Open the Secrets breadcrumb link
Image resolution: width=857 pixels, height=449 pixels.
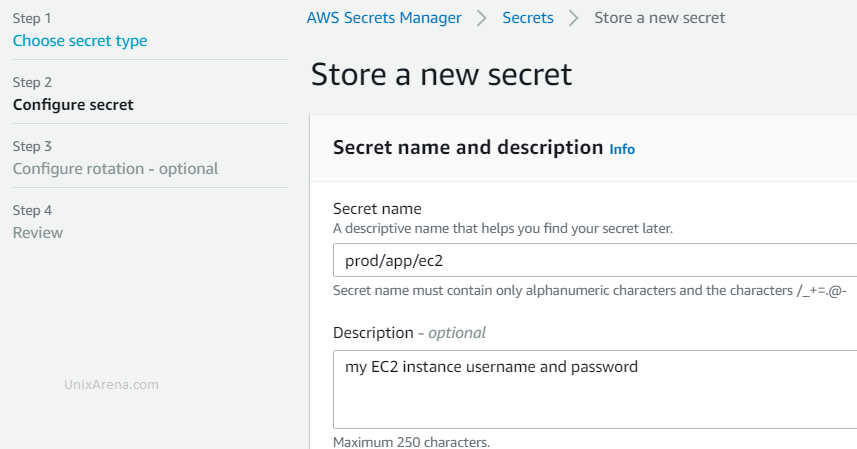click(527, 18)
